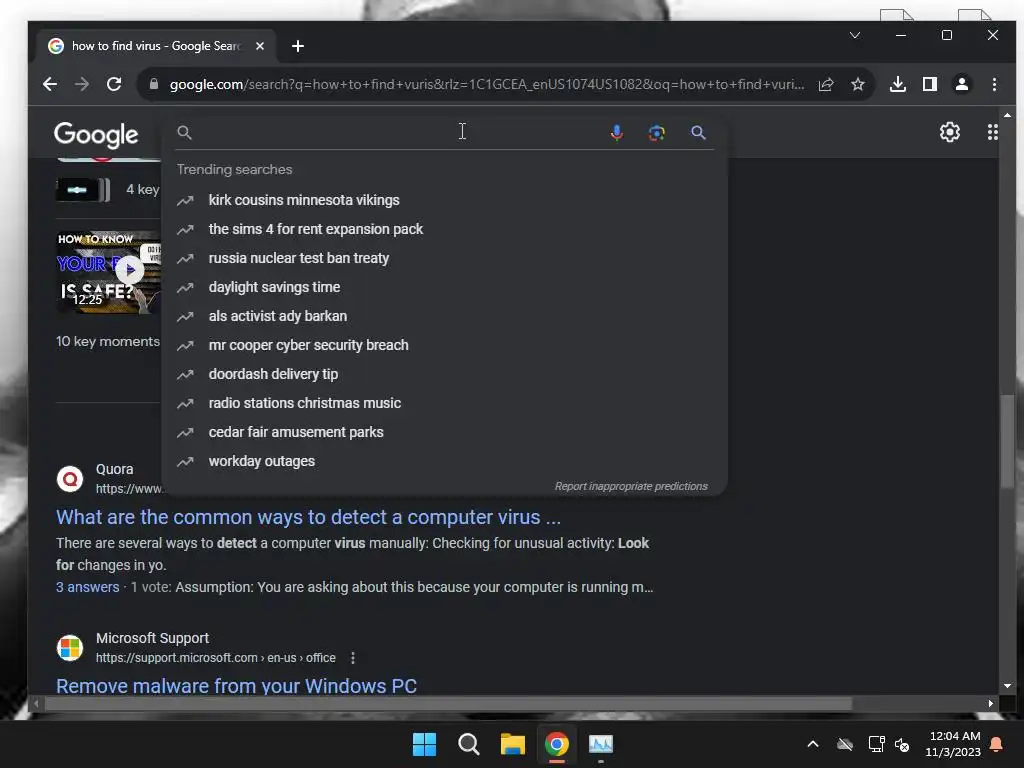The height and width of the screenshot is (768, 1024).
Task: Open the Chrome profile icon
Action: pos(962,84)
